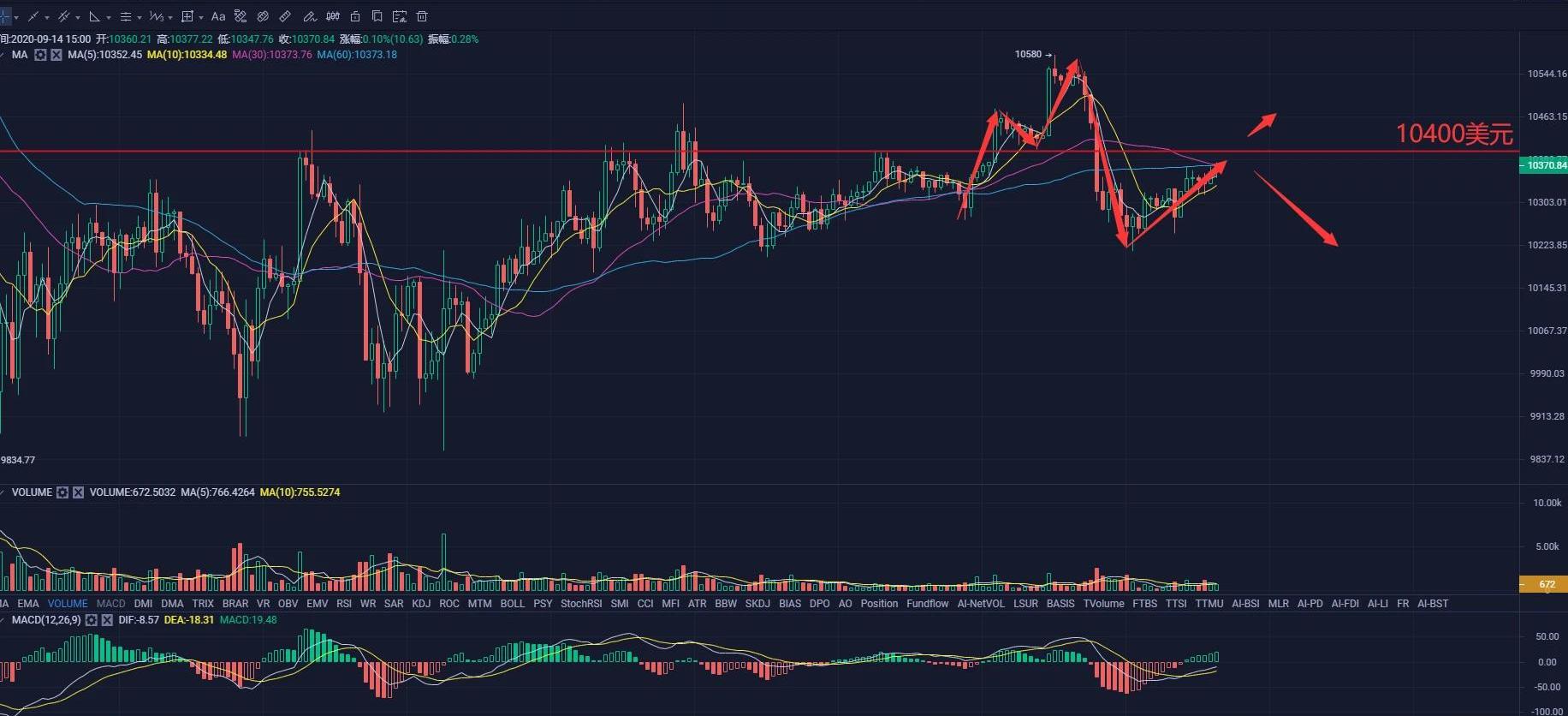Choose the Fundflow indicator
This screenshot has height=716, width=1568.
pos(927,604)
